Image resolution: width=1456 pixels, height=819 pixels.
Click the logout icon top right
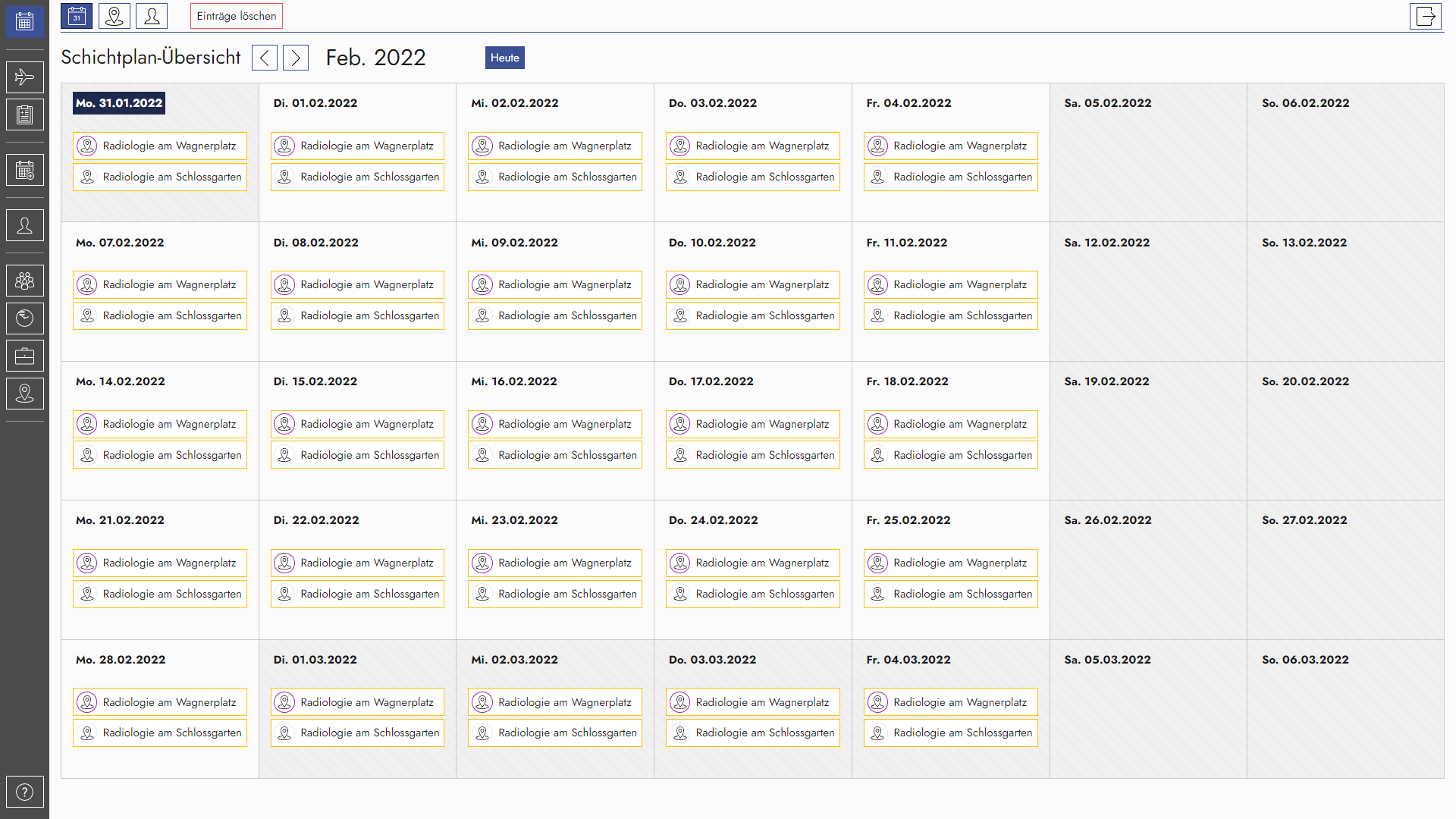[x=1425, y=16]
